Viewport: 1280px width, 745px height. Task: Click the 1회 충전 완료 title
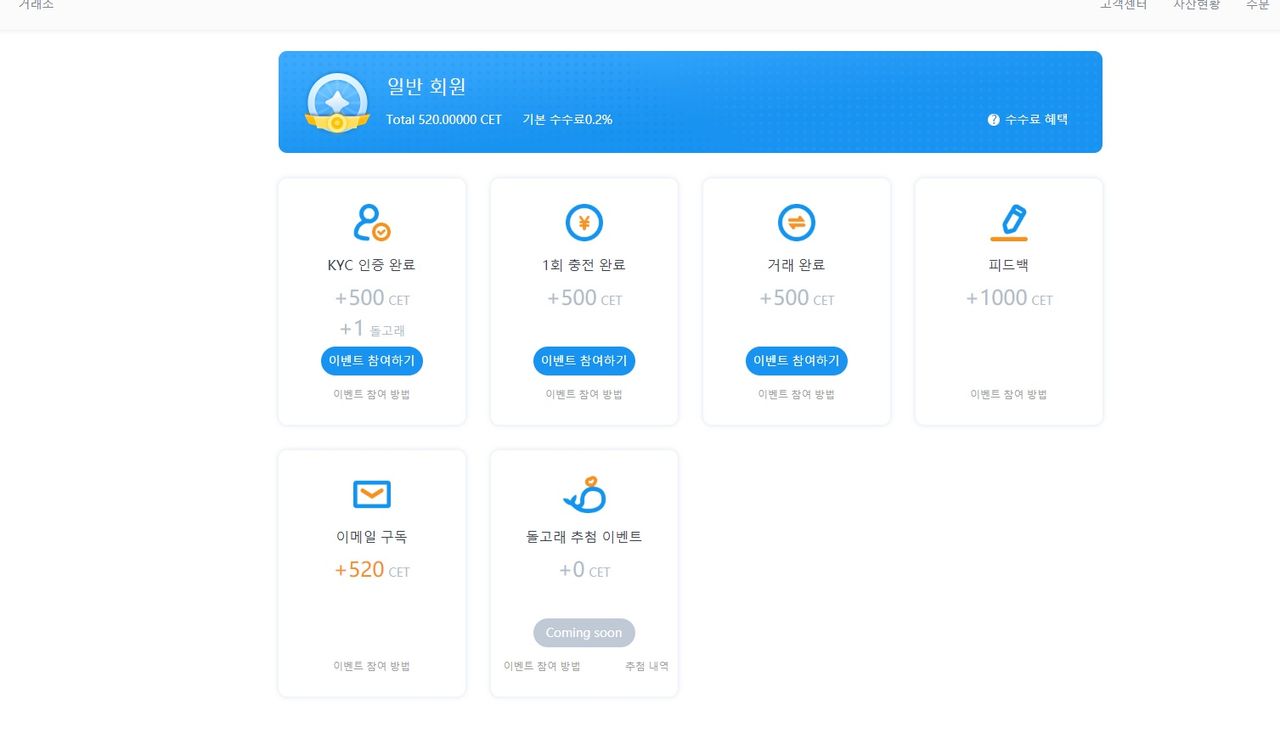pos(584,266)
